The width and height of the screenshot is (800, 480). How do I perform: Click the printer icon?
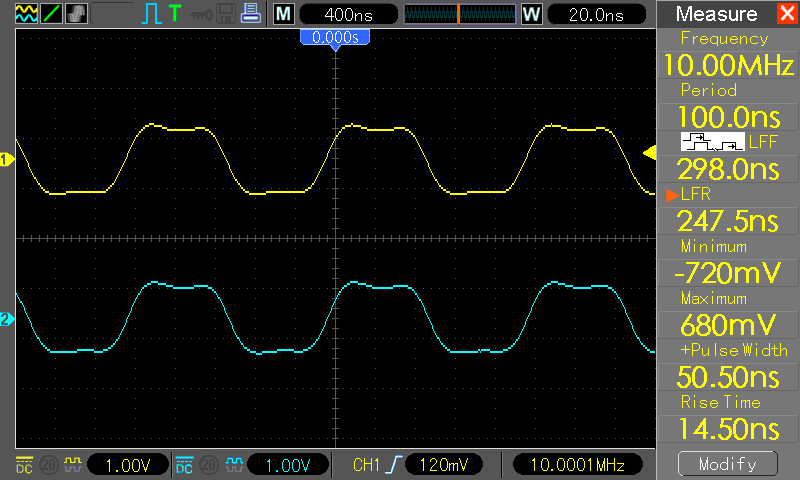coord(251,13)
